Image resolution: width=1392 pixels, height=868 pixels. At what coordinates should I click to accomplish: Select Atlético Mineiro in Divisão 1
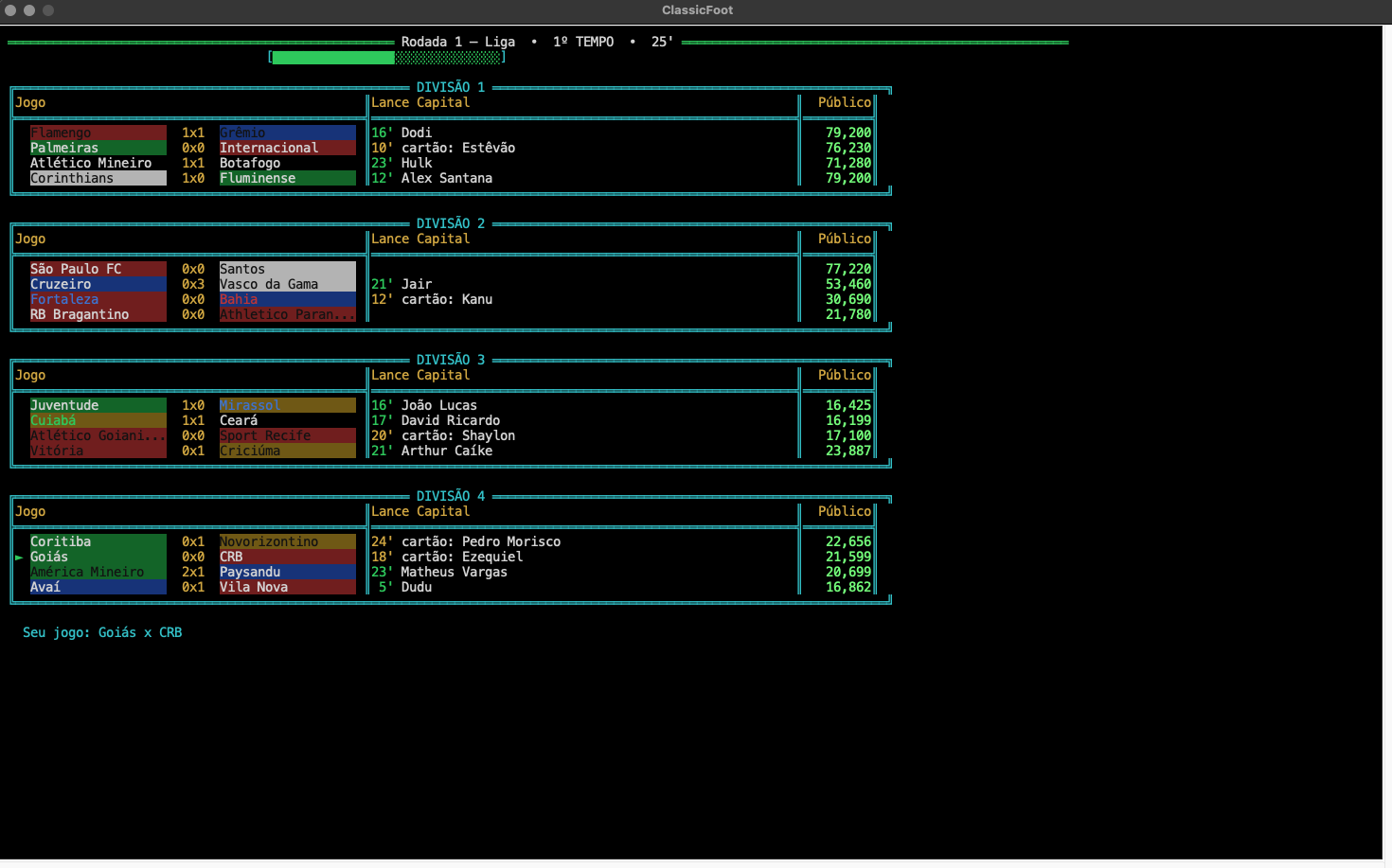pos(91,163)
